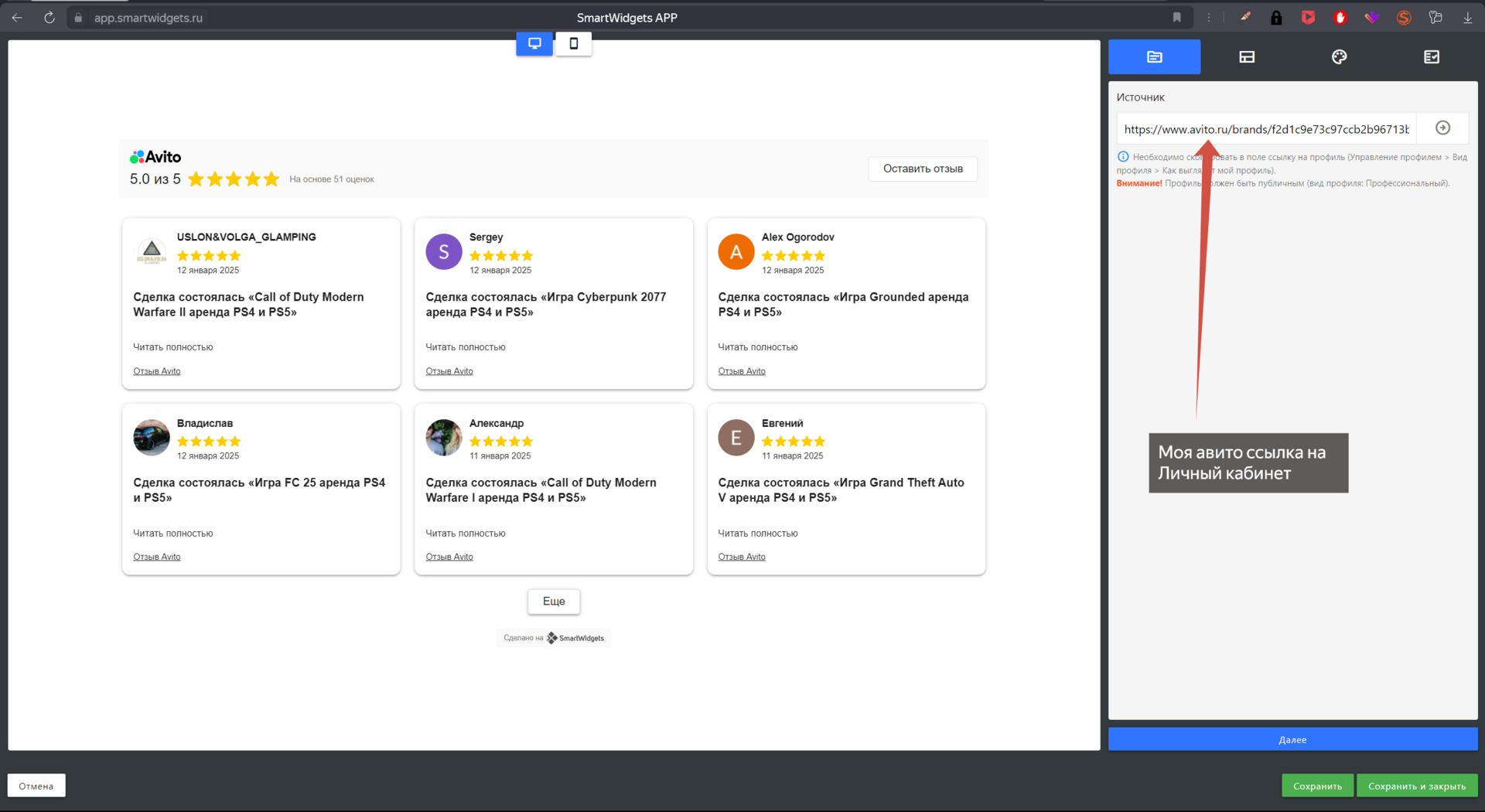Viewport: 1485px width, 812px height.
Task: Open Читать полностью in Владислав review
Action: coord(173,534)
